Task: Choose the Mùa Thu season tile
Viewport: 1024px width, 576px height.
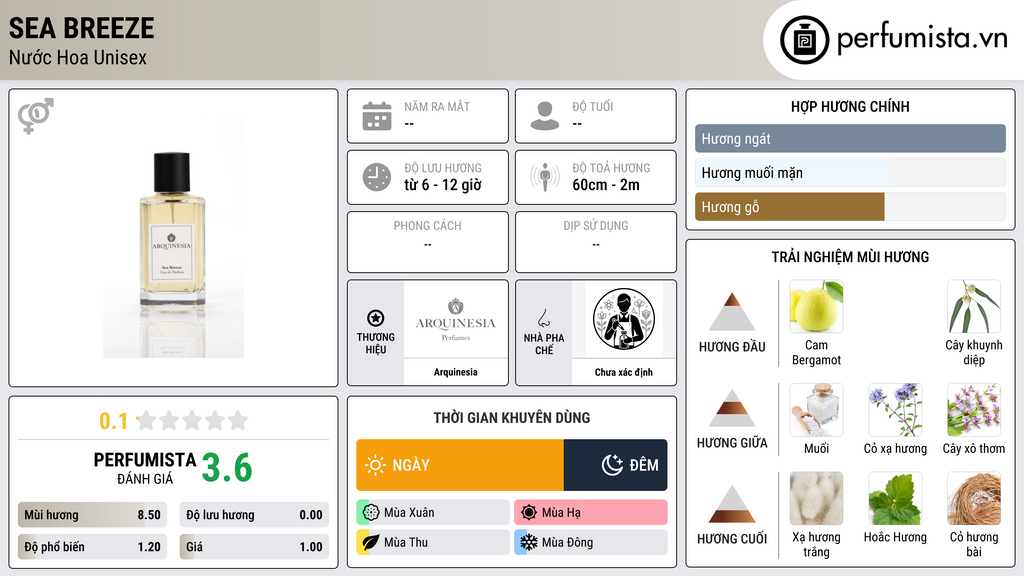Action: point(433,542)
